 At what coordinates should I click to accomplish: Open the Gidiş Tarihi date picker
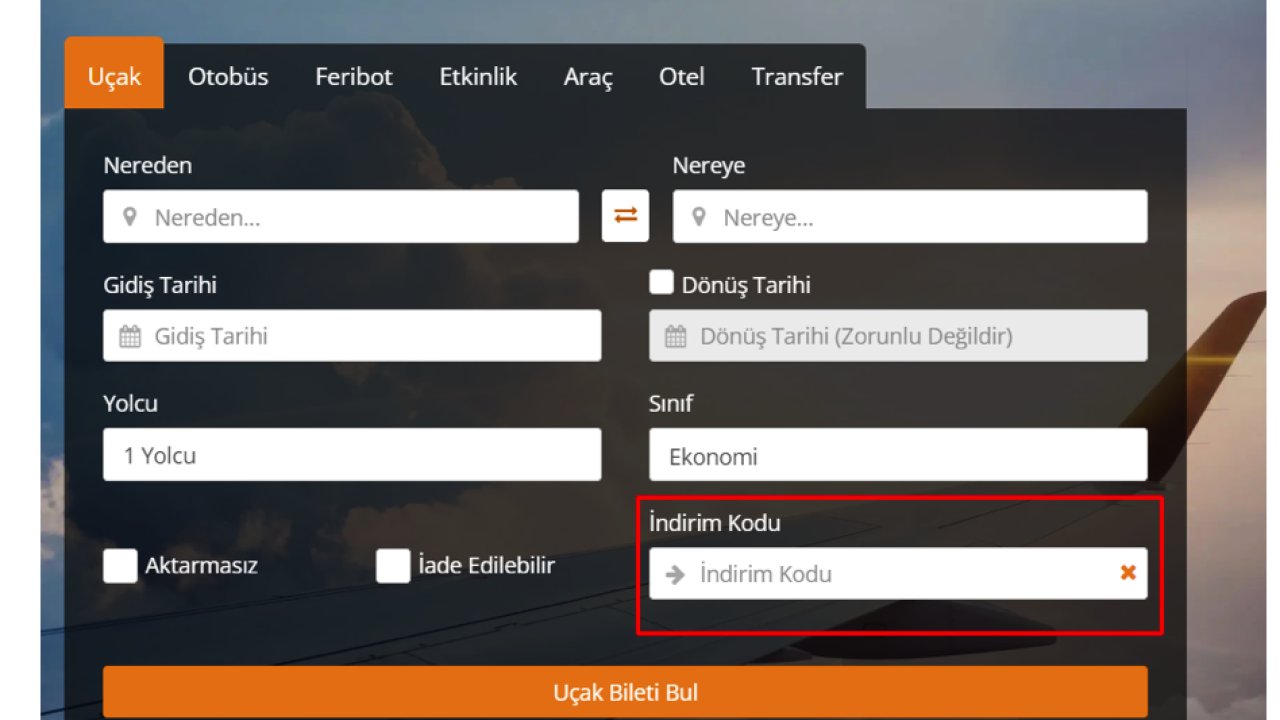point(352,336)
